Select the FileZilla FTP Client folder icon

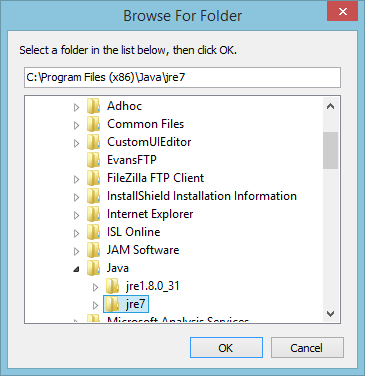pos(93,178)
